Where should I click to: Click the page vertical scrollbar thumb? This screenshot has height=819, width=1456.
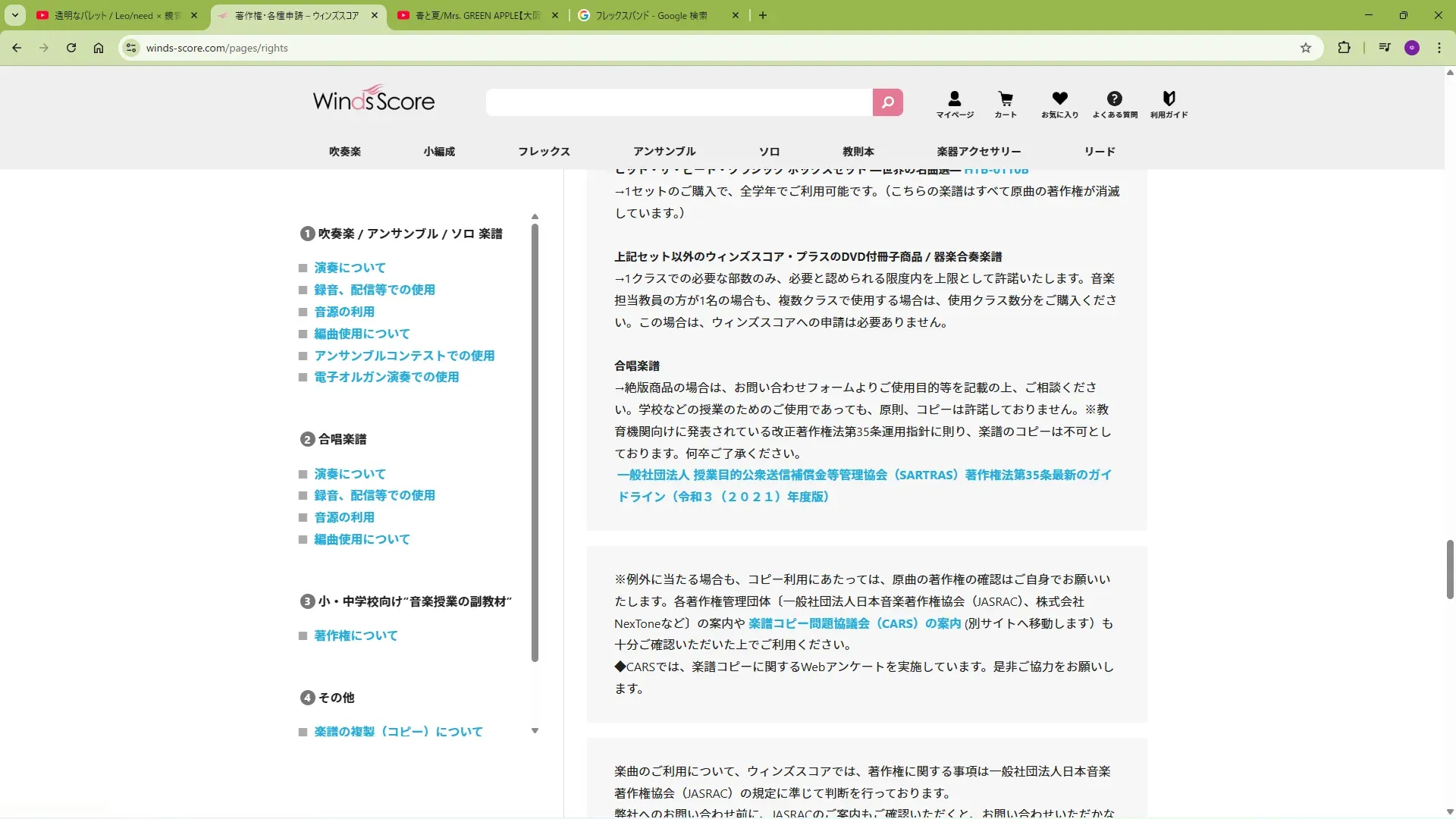point(1450,569)
